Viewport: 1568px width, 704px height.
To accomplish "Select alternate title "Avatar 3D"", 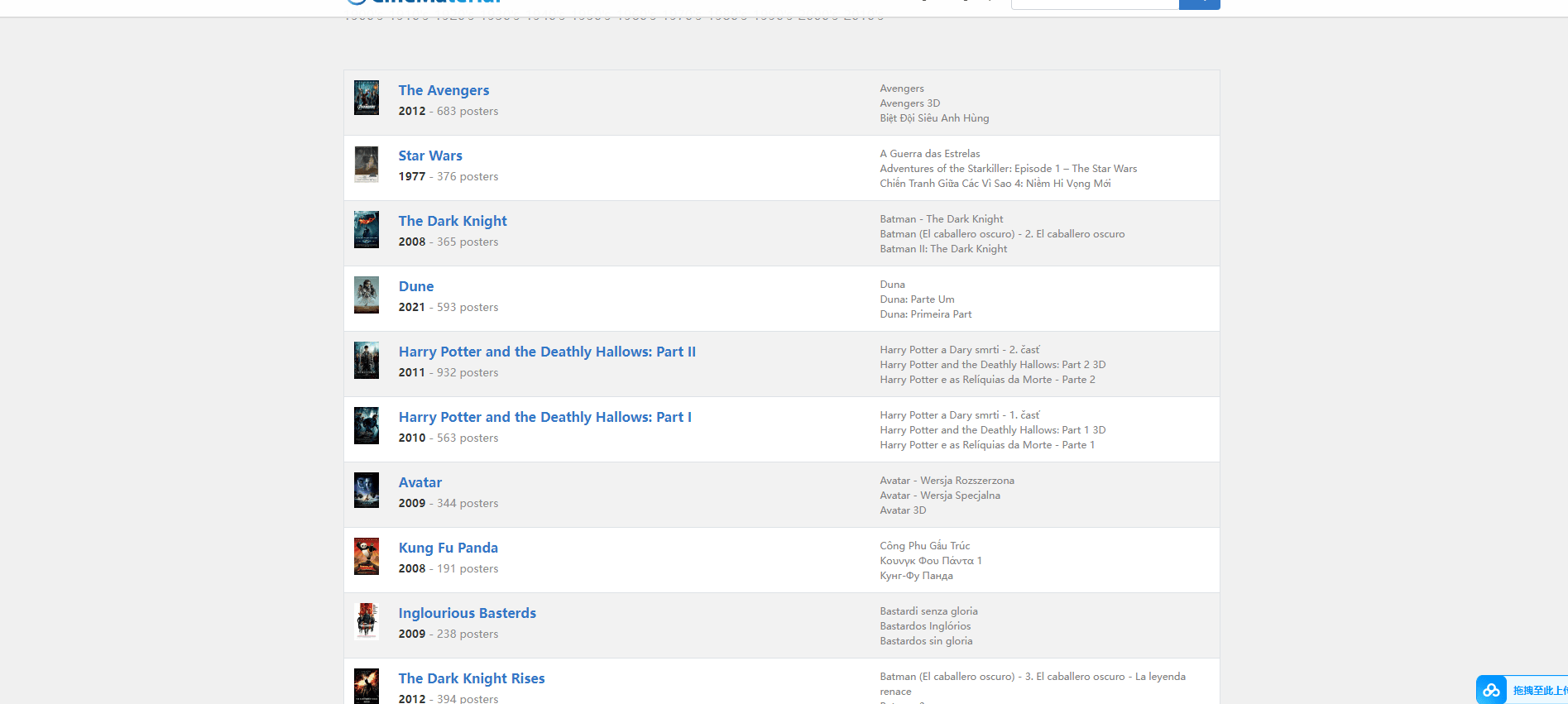I will click(x=903, y=510).
